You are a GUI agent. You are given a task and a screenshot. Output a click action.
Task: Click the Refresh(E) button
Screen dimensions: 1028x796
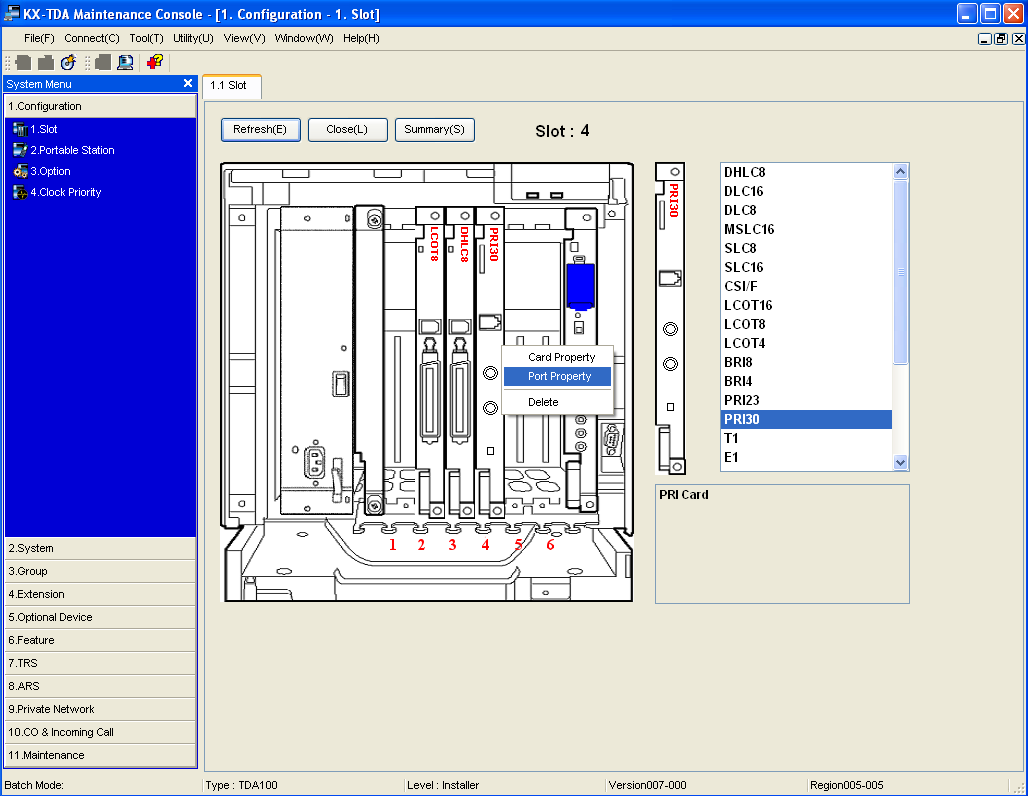pos(260,129)
